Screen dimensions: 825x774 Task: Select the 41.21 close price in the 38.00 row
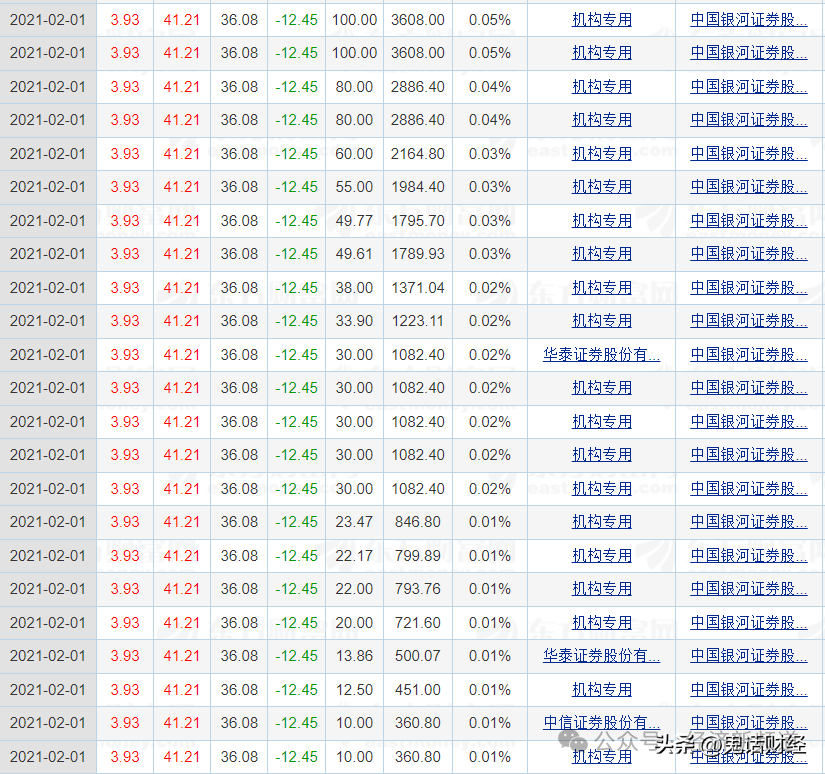(182, 288)
